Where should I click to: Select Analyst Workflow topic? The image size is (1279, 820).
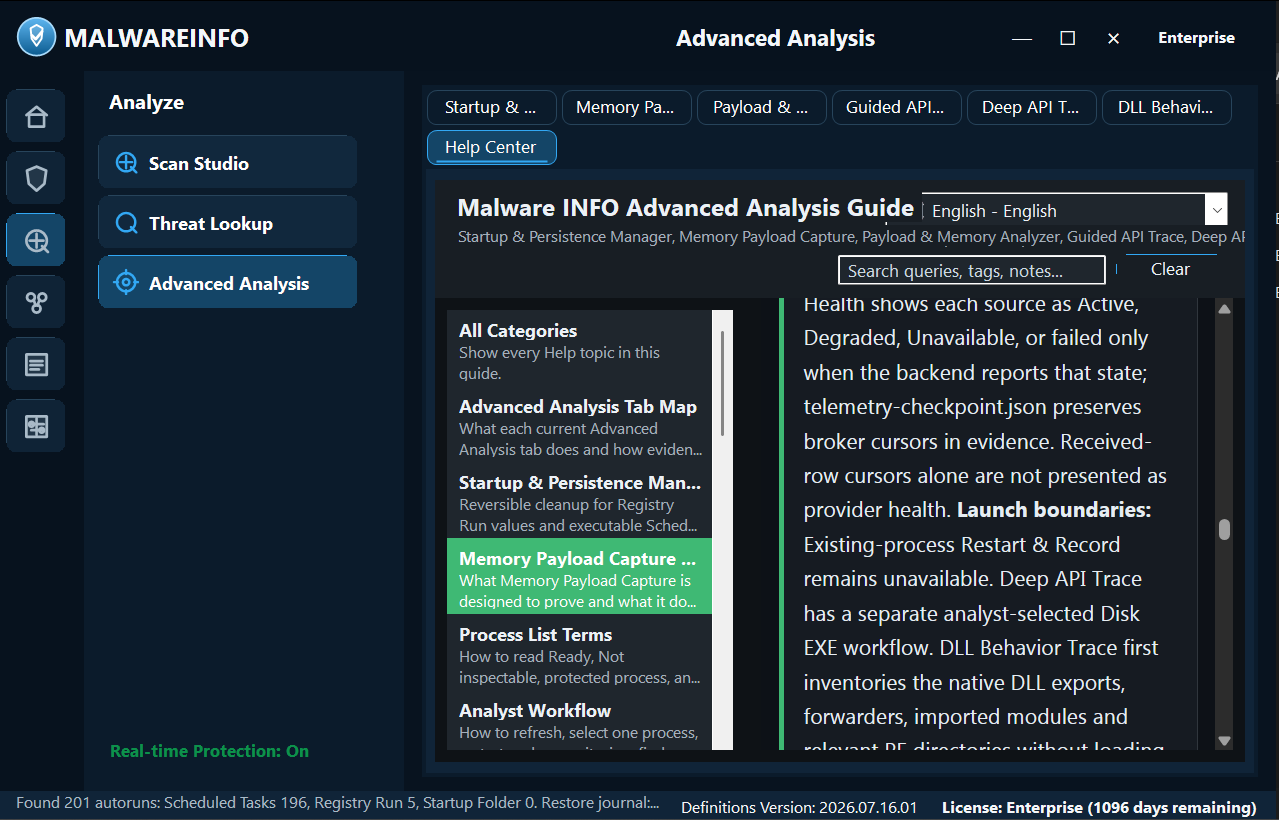pos(579,722)
